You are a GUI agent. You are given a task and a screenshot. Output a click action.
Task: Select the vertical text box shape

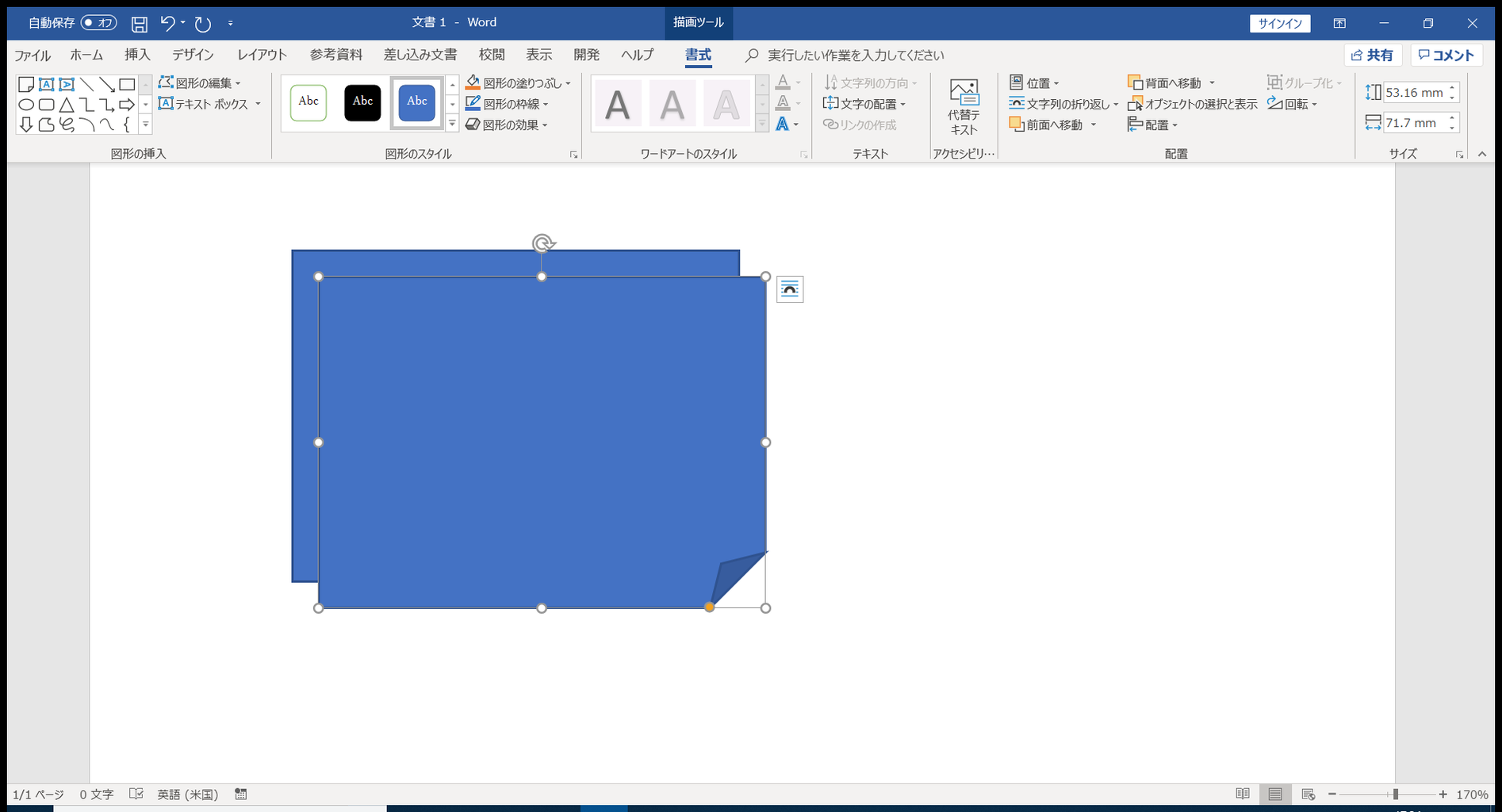[x=67, y=84]
